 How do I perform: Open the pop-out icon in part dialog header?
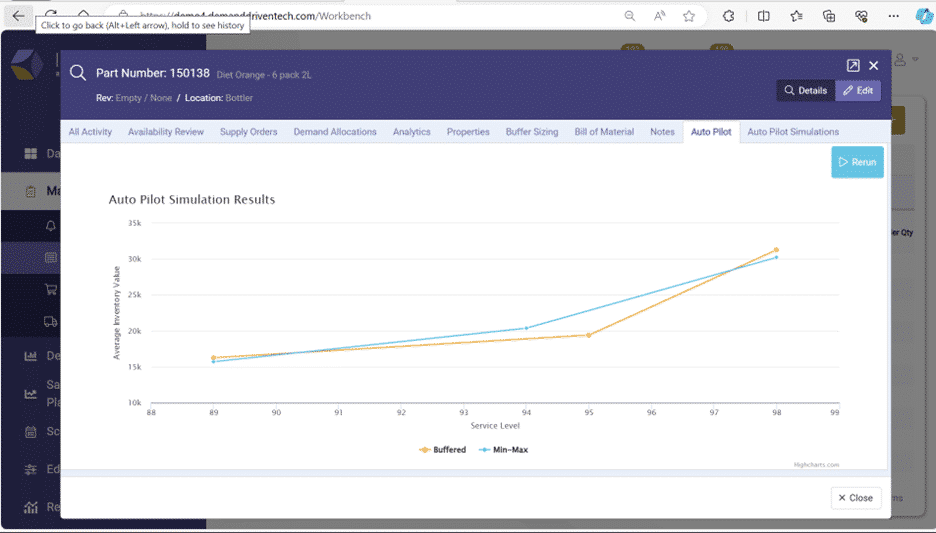tap(853, 65)
